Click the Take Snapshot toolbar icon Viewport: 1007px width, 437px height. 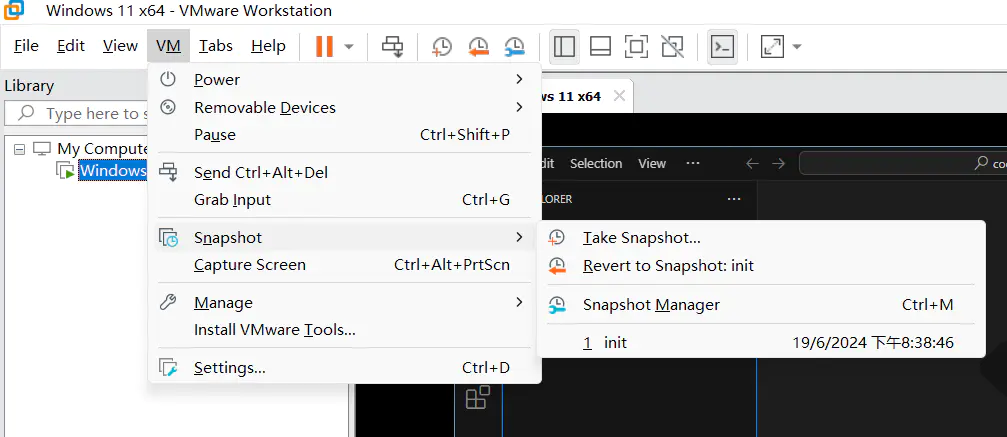coord(441,46)
